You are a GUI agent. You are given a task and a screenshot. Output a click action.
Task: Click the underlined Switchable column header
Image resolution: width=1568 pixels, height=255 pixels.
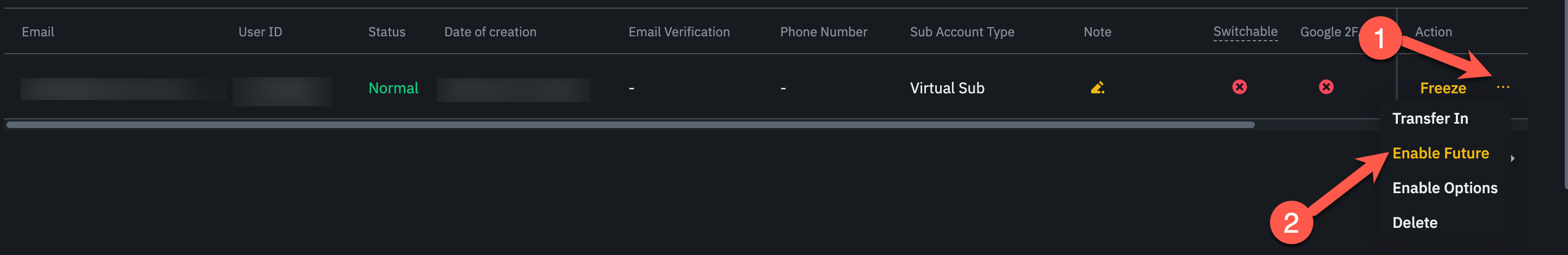(1245, 31)
